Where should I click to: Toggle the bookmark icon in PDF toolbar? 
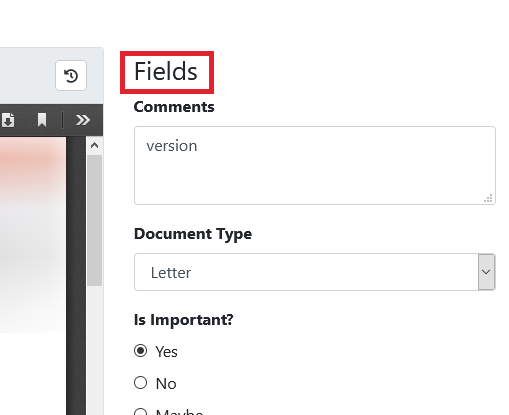(42, 120)
